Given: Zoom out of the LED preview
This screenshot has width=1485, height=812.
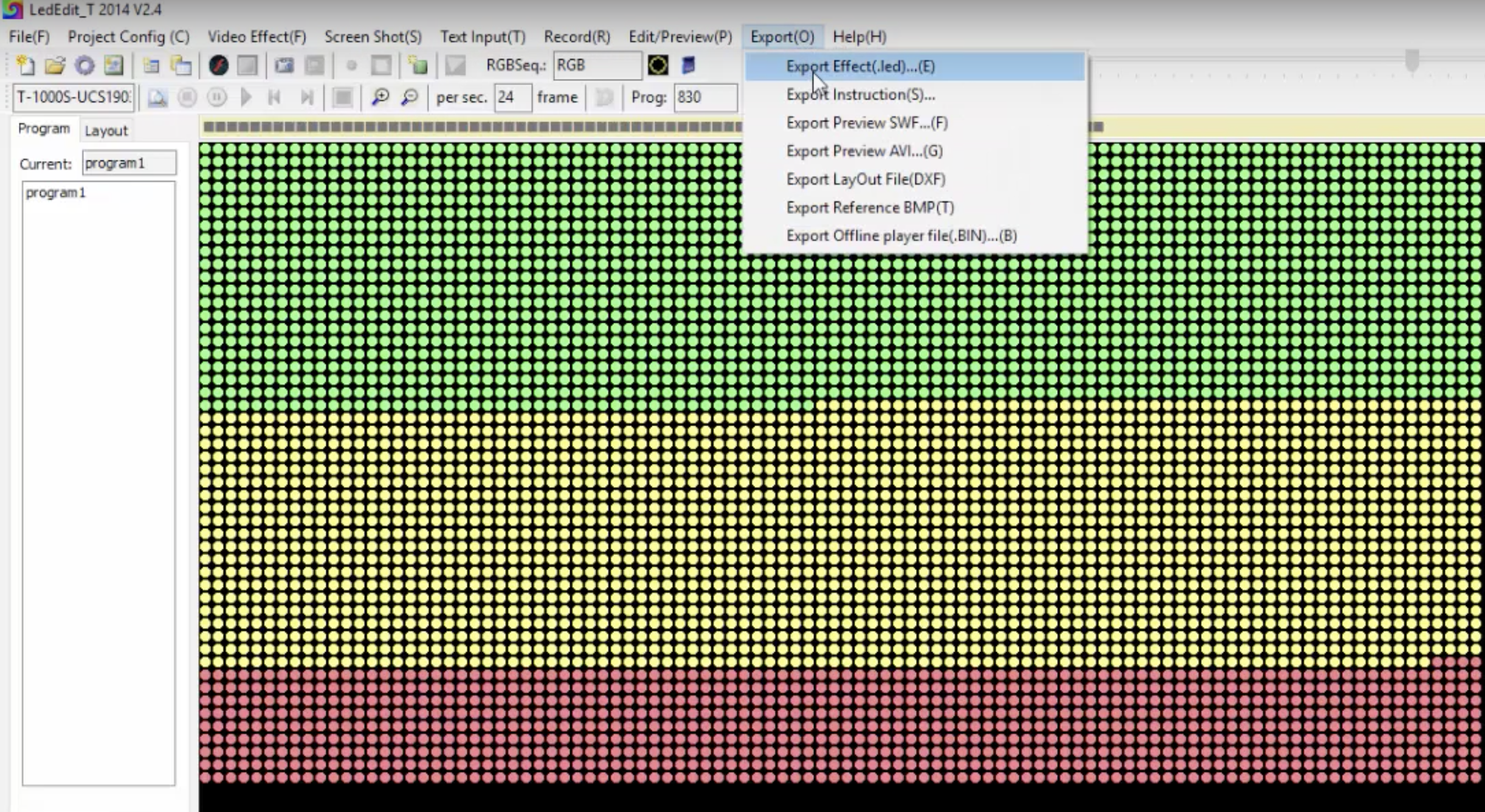Looking at the screenshot, I should click(410, 97).
